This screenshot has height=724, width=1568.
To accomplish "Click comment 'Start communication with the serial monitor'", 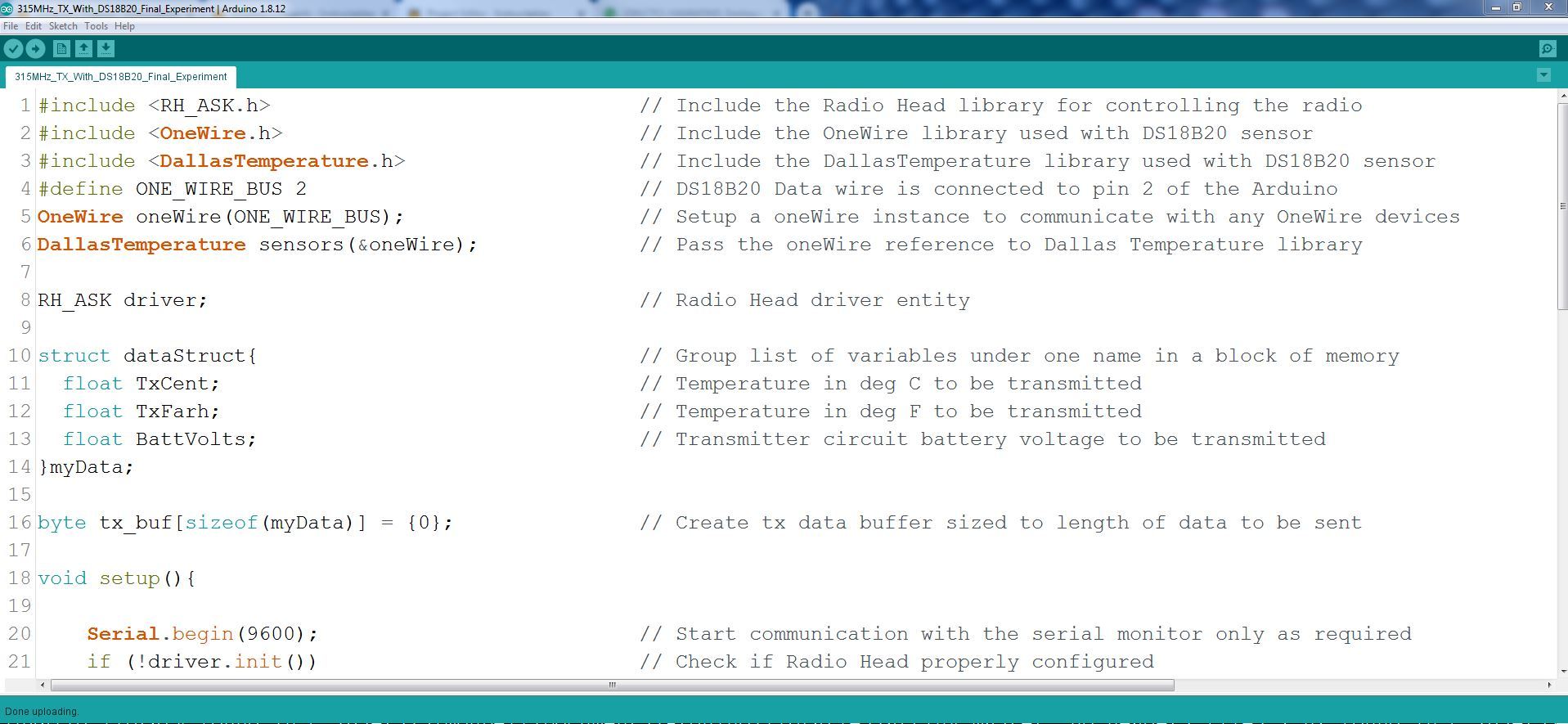I will [x=939, y=634].
